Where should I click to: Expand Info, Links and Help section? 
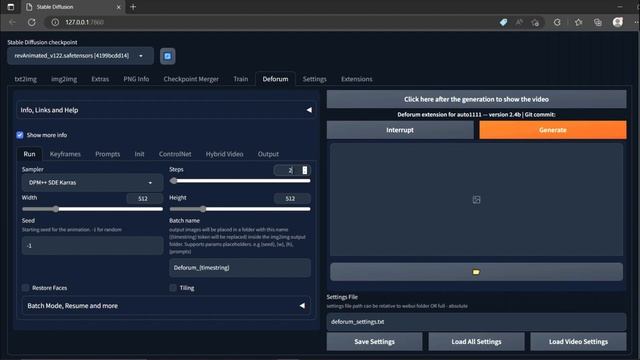point(165,110)
